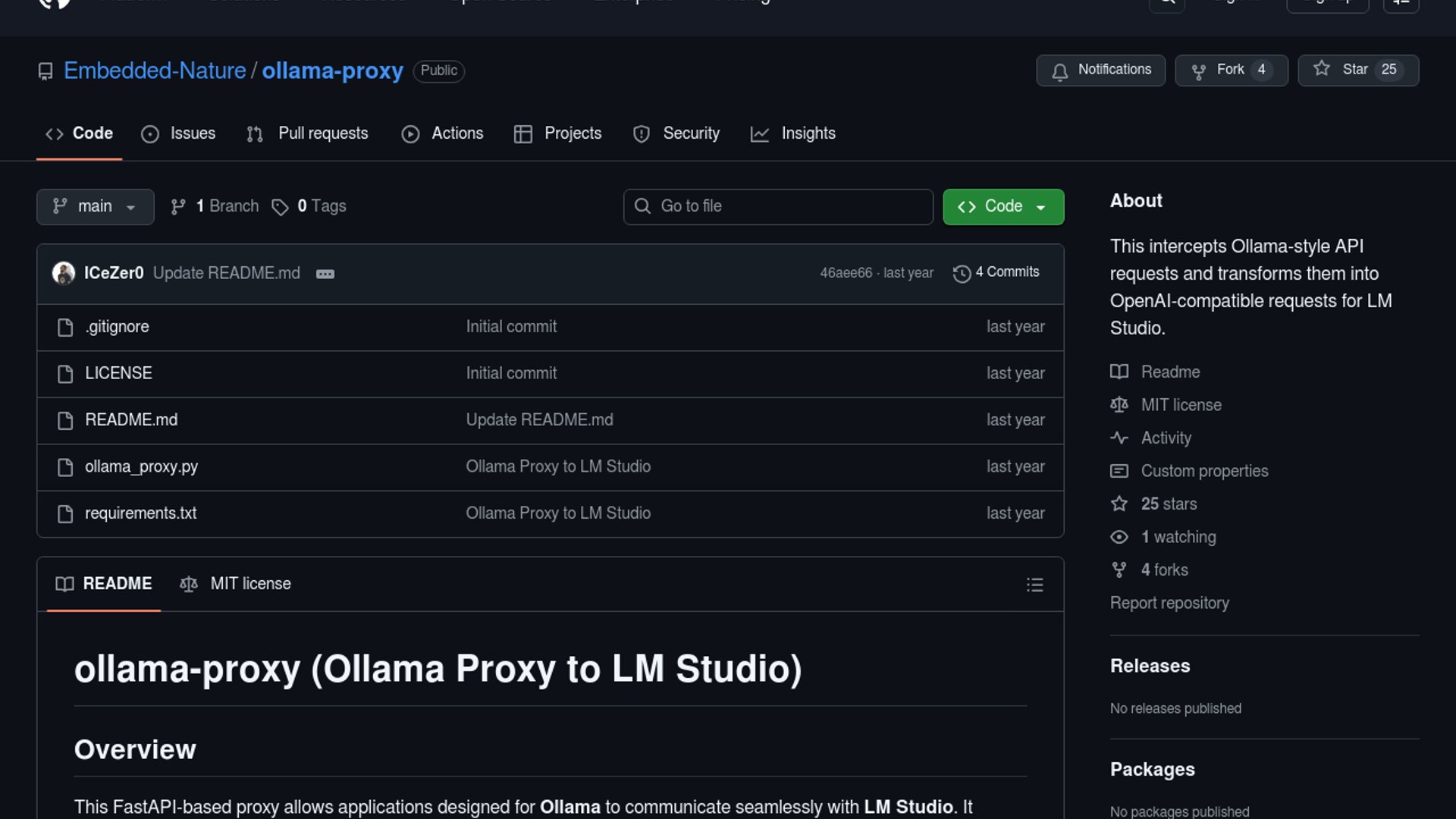Viewport: 1456px width, 819px height.
Task: Select the MIT license tab in README
Action: coord(235,584)
